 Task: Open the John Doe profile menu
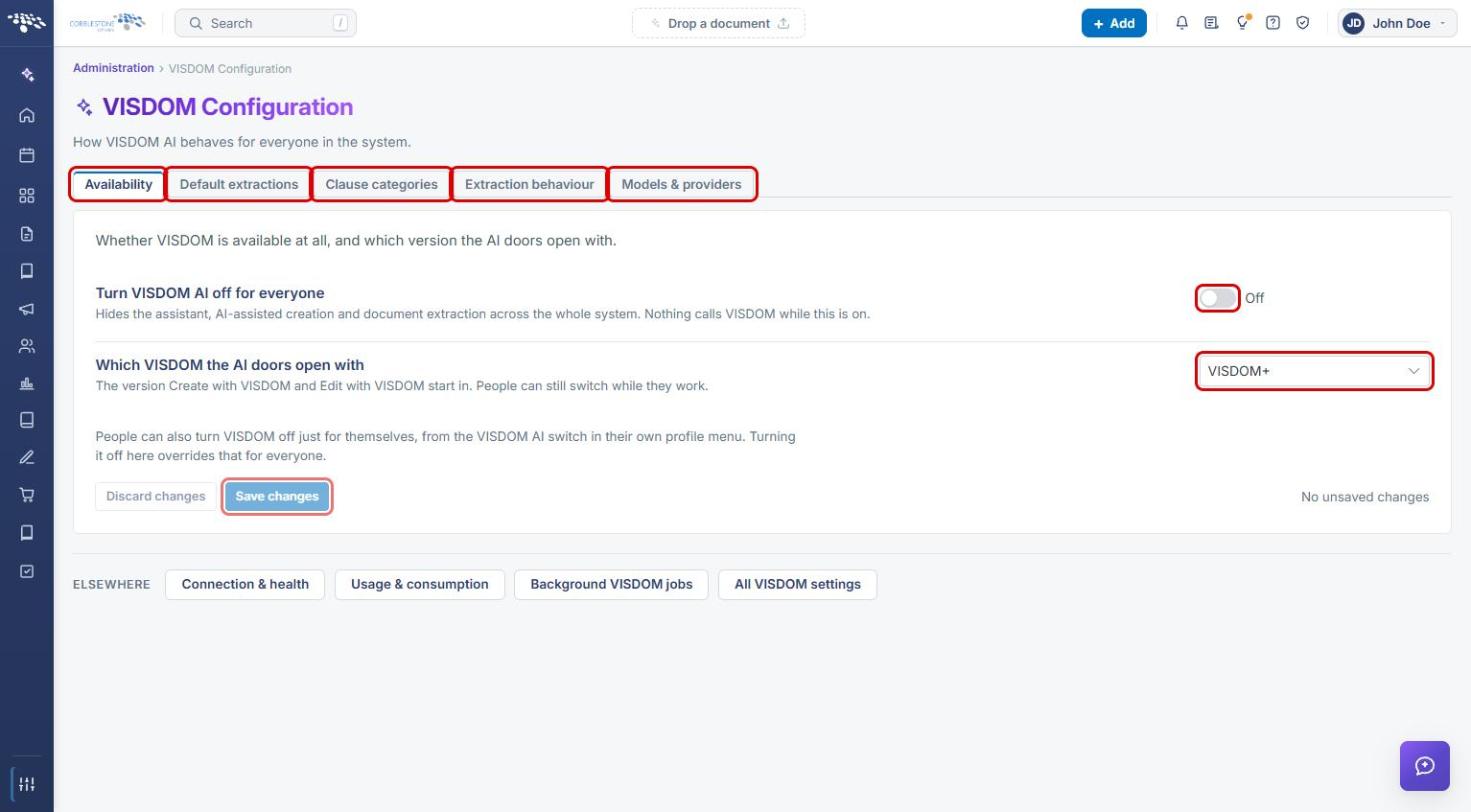1397,23
